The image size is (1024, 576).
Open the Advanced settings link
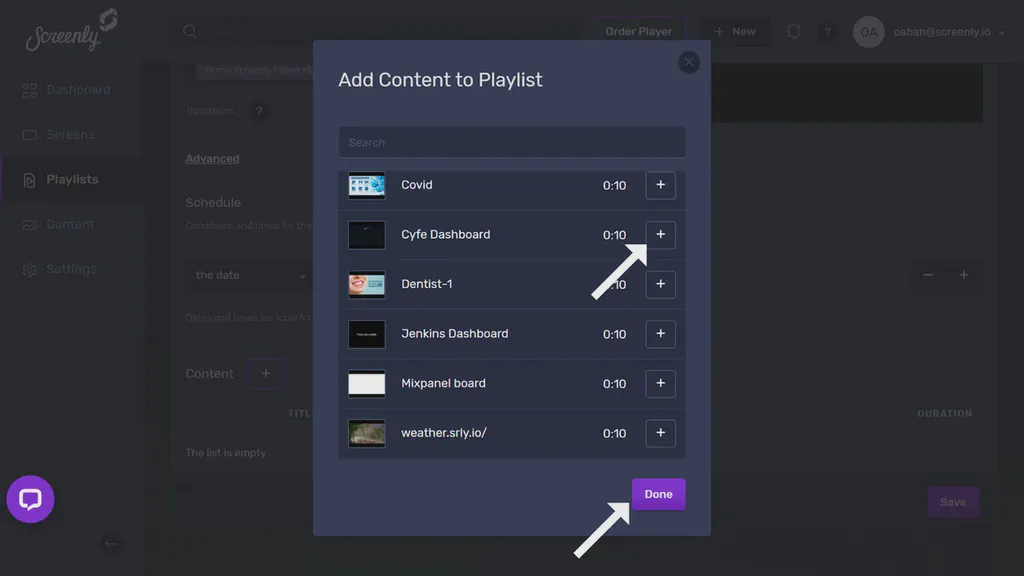[212, 158]
